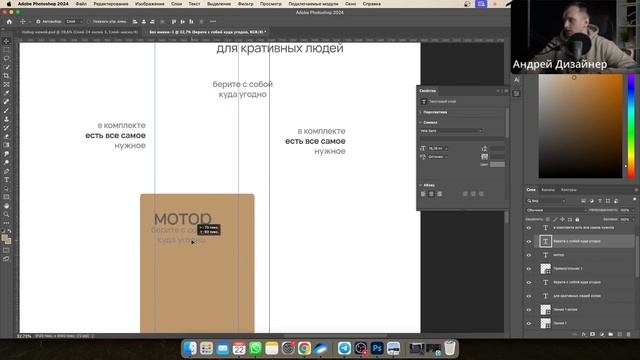Left-align text in paragraph section
The image size is (640, 360).
[423, 194]
